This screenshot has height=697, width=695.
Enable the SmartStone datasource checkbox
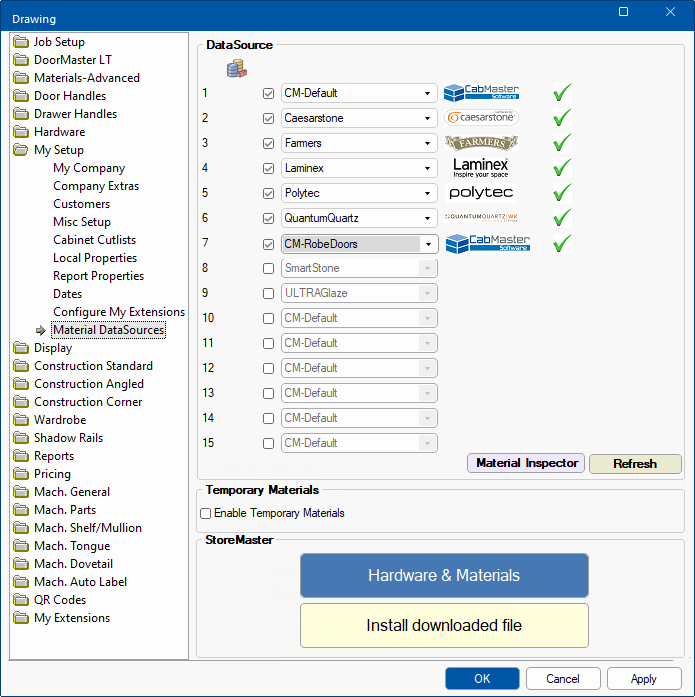[x=268, y=268]
